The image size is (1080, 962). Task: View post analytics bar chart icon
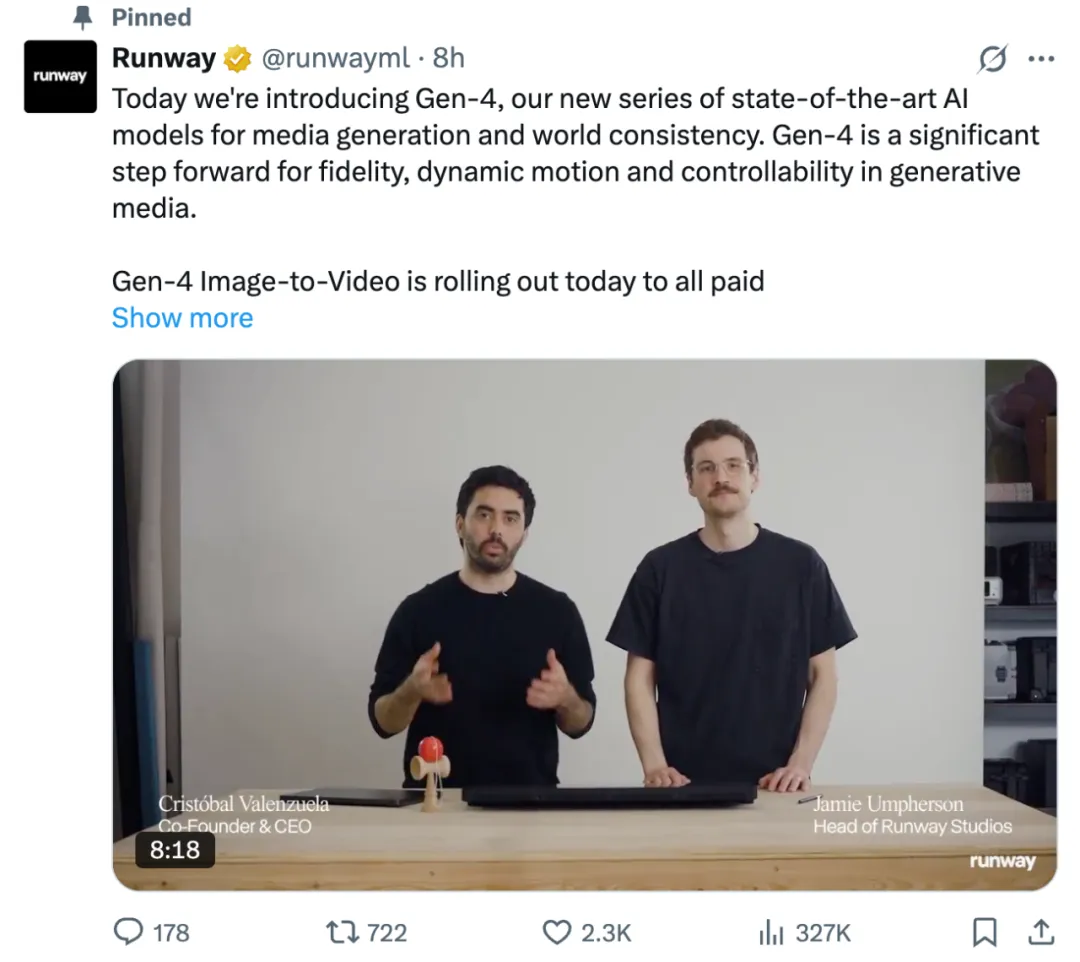click(770, 932)
